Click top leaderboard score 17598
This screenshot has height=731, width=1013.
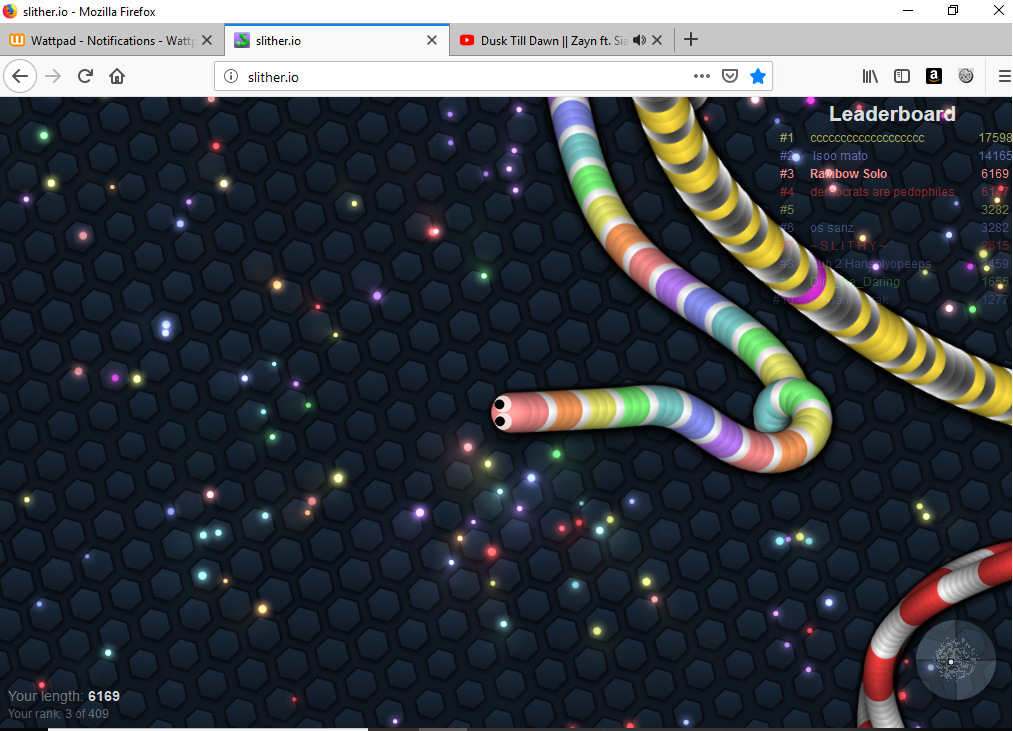coord(995,138)
